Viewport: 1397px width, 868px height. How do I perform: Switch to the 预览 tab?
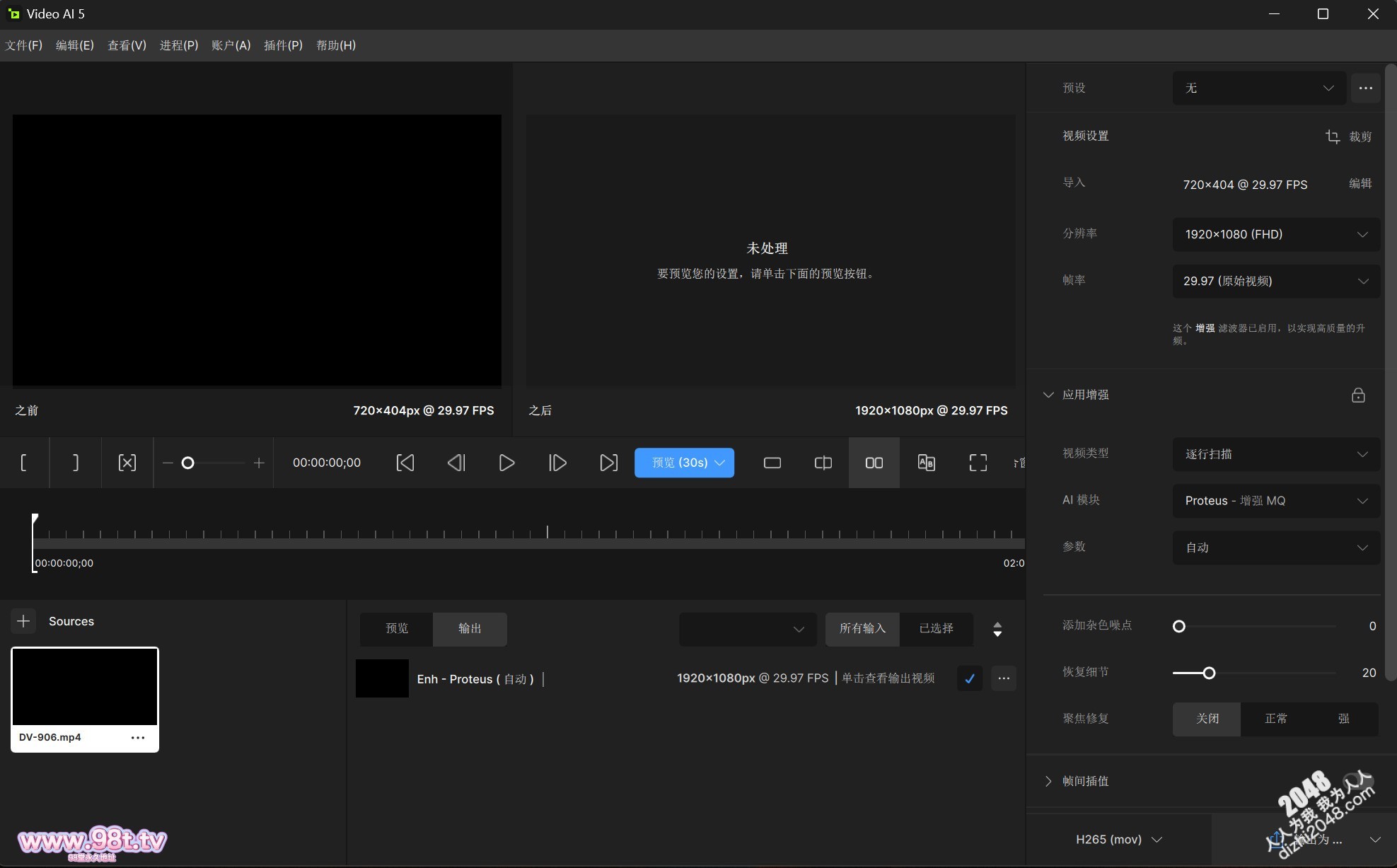coord(397,629)
